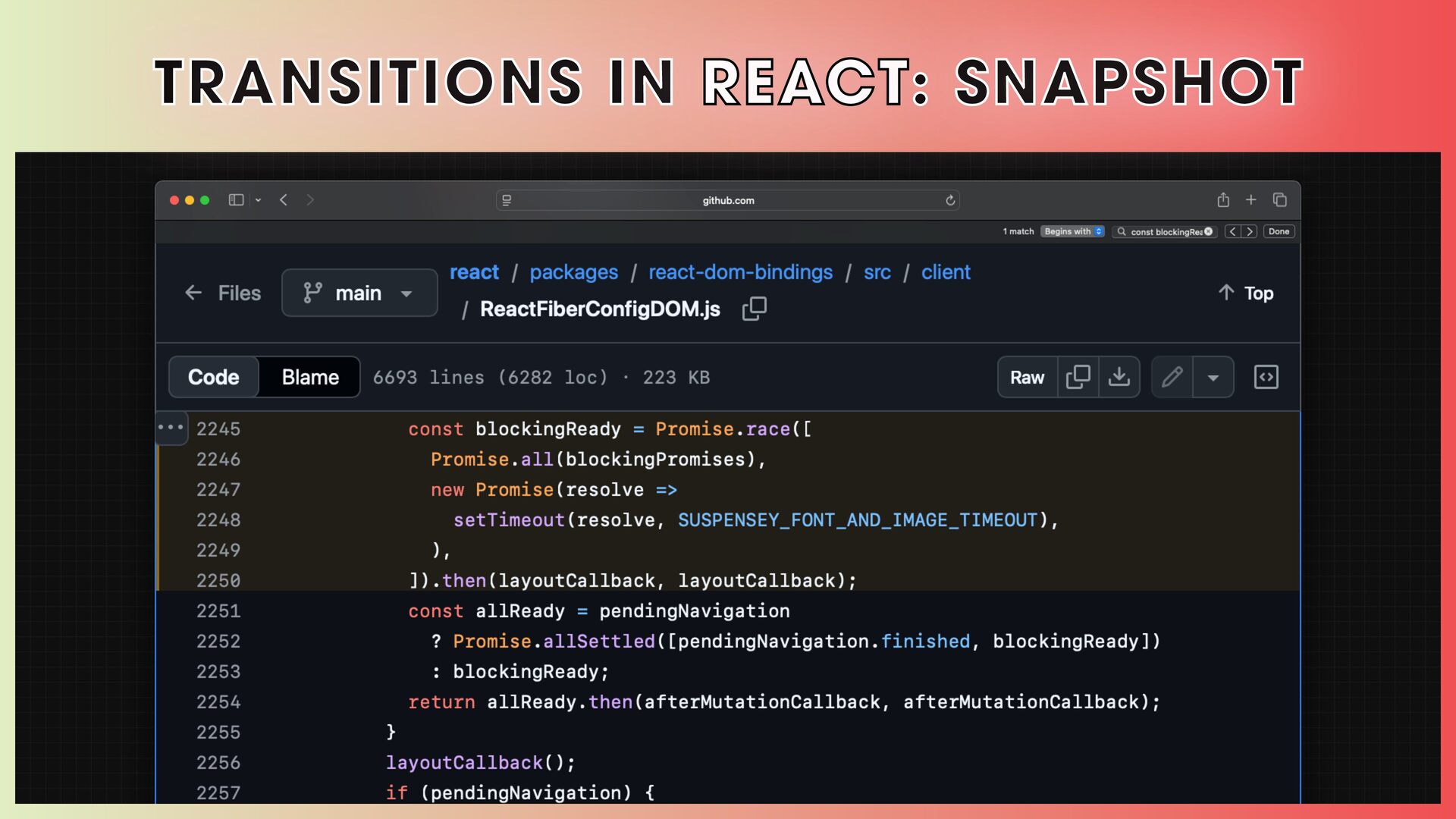Switch to Code view

tap(213, 377)
